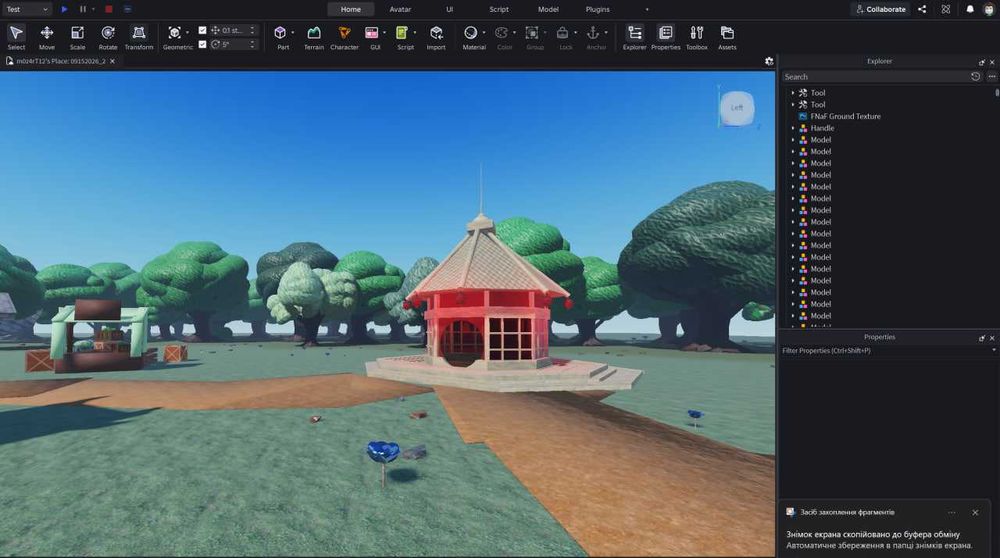1000x558 pixels.
Task: Select FNaF Ground Texture item
Action: [x=845, y=117]
